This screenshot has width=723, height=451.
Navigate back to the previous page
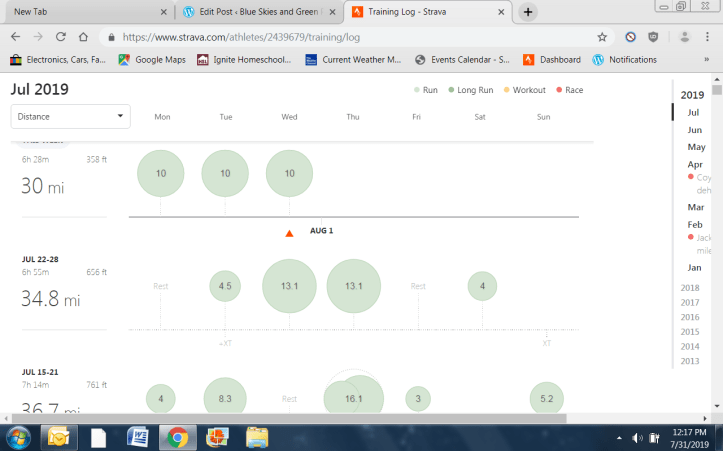(15, 36)
